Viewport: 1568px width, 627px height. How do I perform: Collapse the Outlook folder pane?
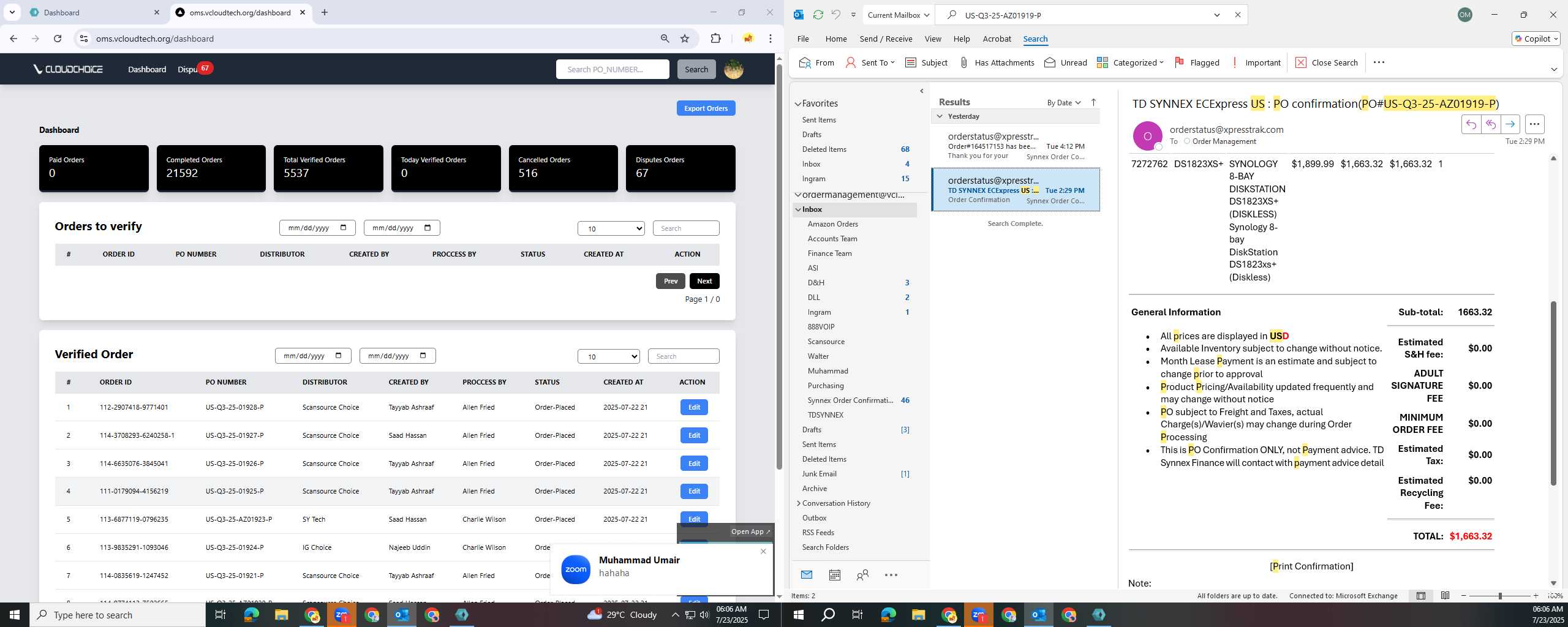tap(922, 91)
